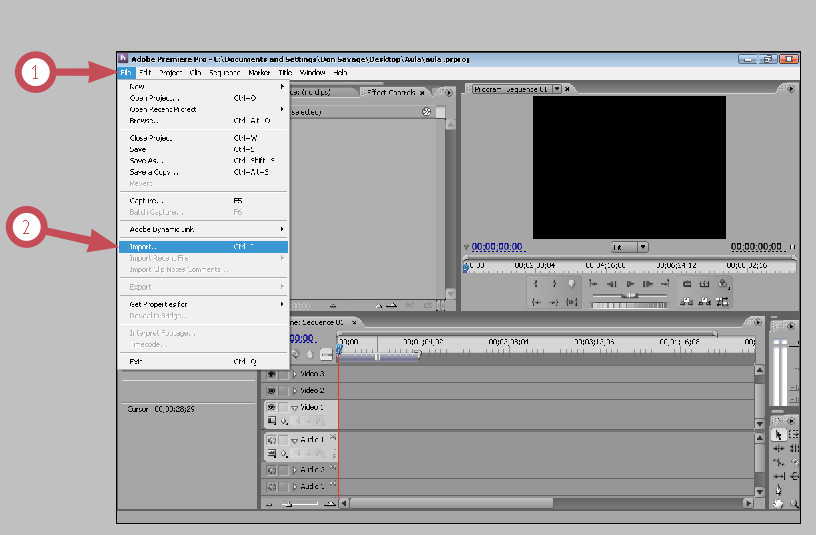
Task: Toggle lock box on Audio 1 track
Action: point(284,440)
